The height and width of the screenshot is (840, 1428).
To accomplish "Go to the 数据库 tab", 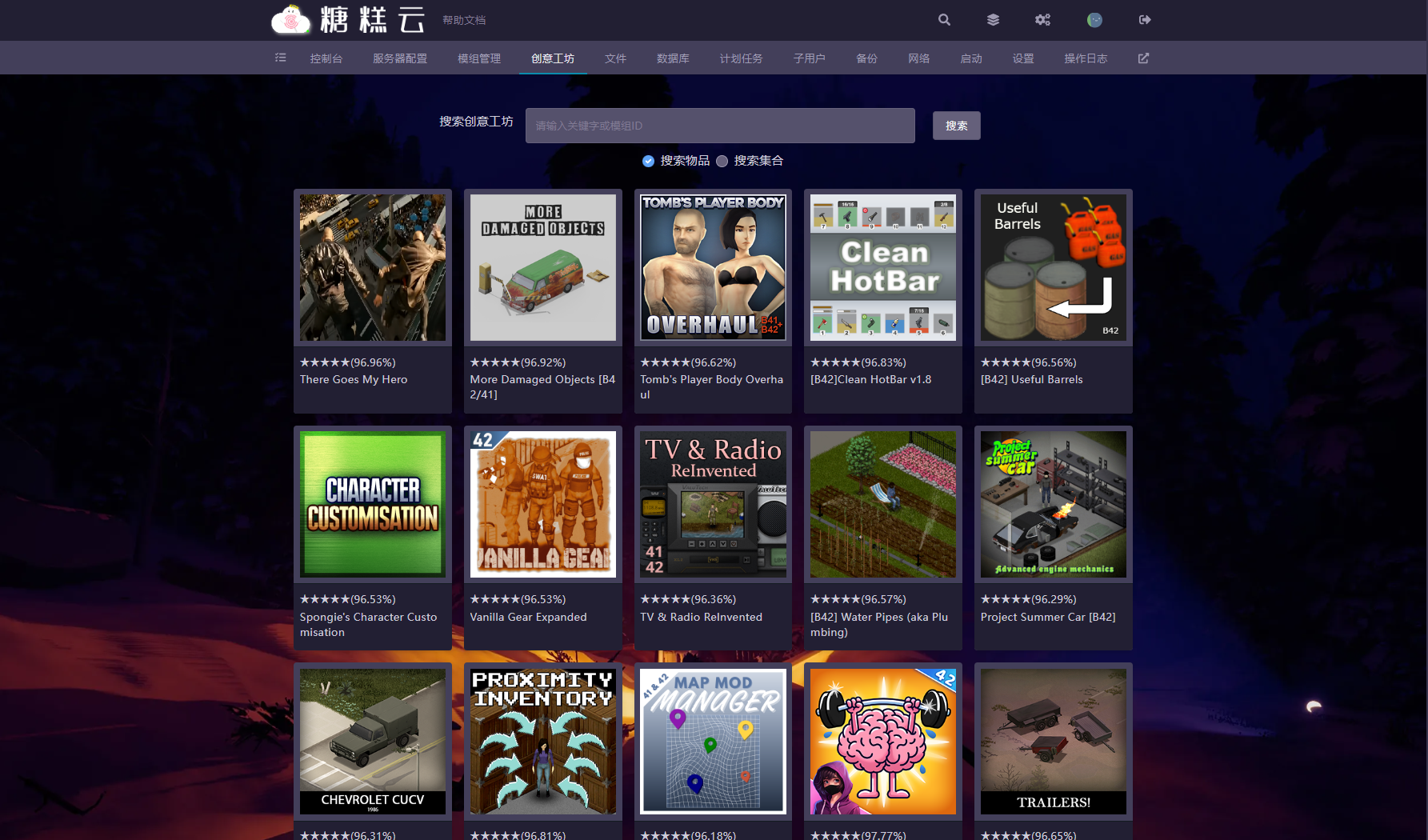I will pos(673,58).
